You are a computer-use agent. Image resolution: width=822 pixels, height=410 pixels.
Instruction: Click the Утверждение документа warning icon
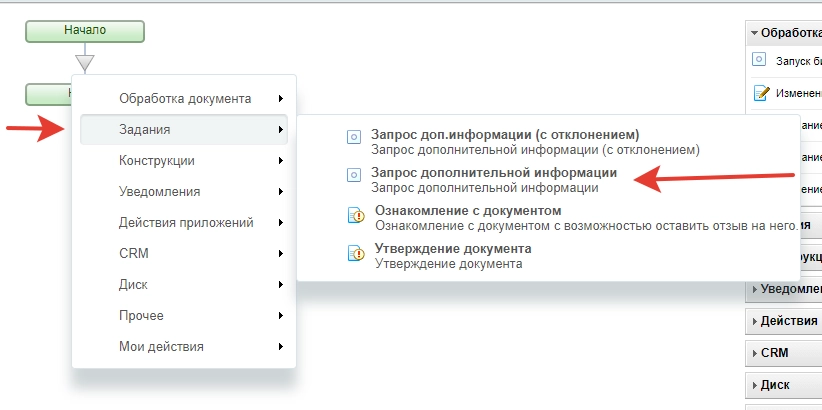(356, 253)
